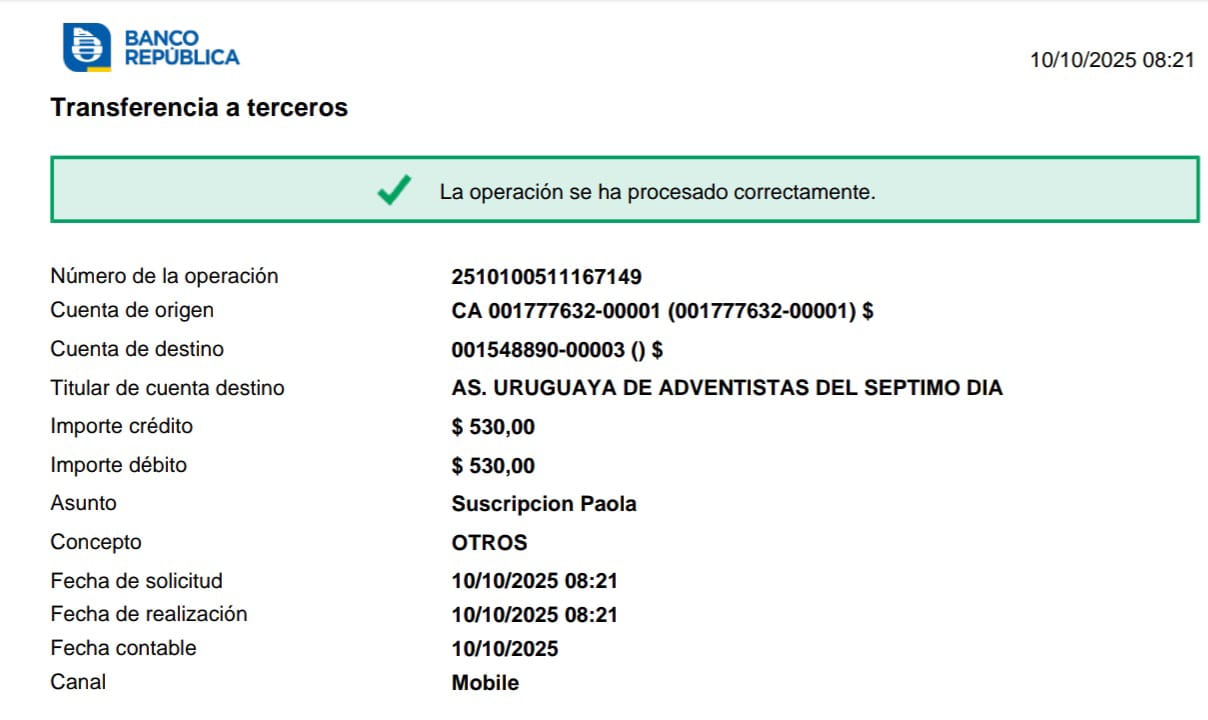Click the Importe crédito amount value
The image size is (1208, 720).
(493, 427)
